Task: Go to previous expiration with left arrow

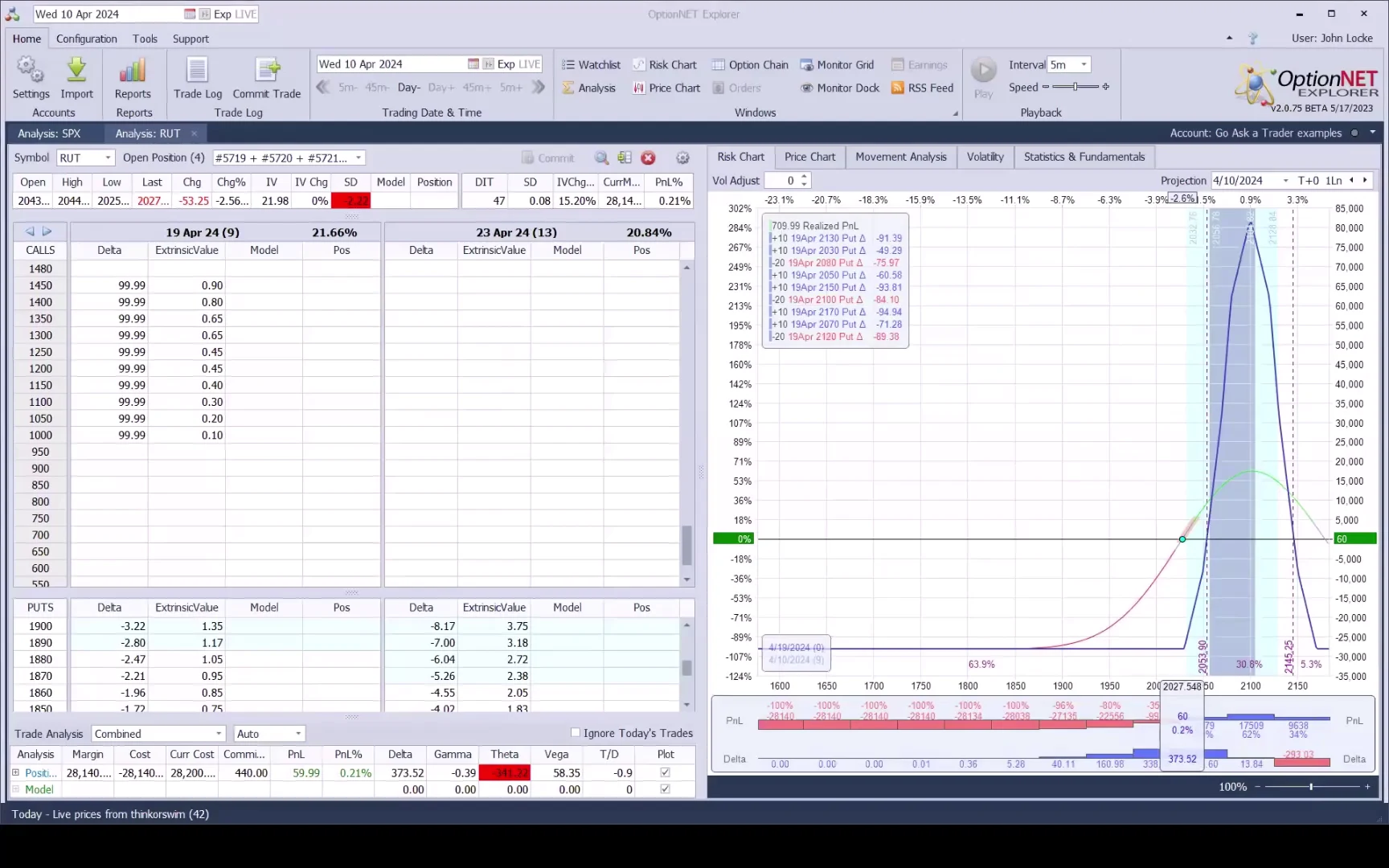Action: [30, 231]
